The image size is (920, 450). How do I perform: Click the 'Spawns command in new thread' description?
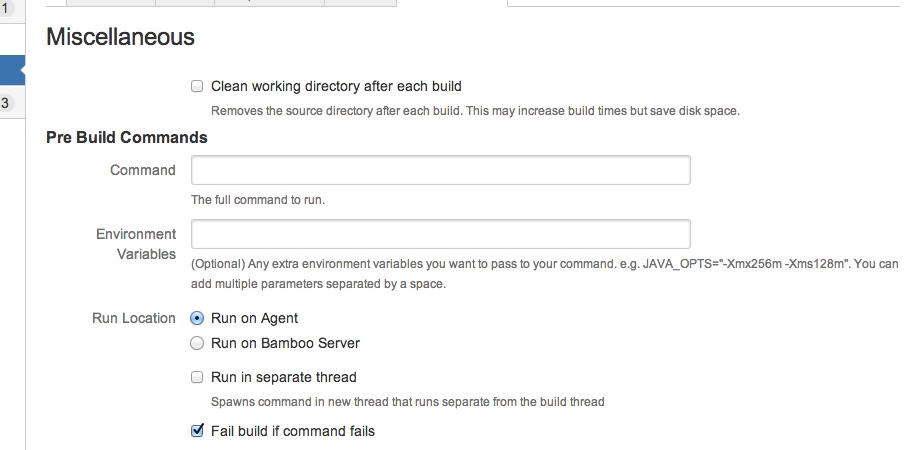point(408,402)
